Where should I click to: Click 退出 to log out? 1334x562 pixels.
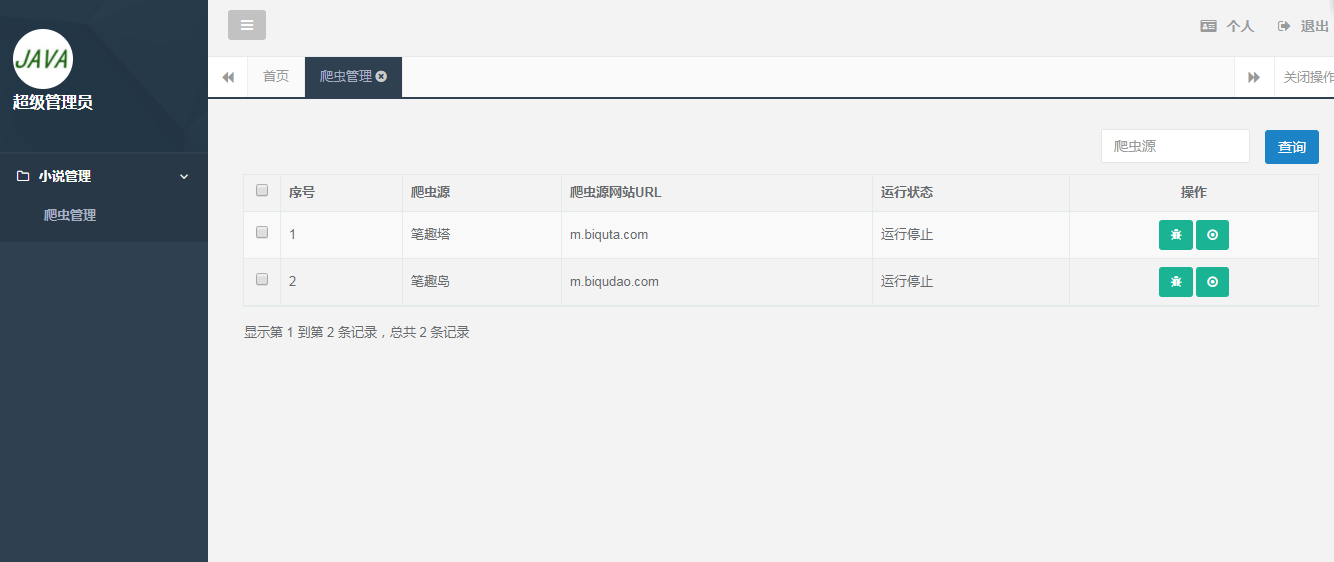[x=1304, y=26]
